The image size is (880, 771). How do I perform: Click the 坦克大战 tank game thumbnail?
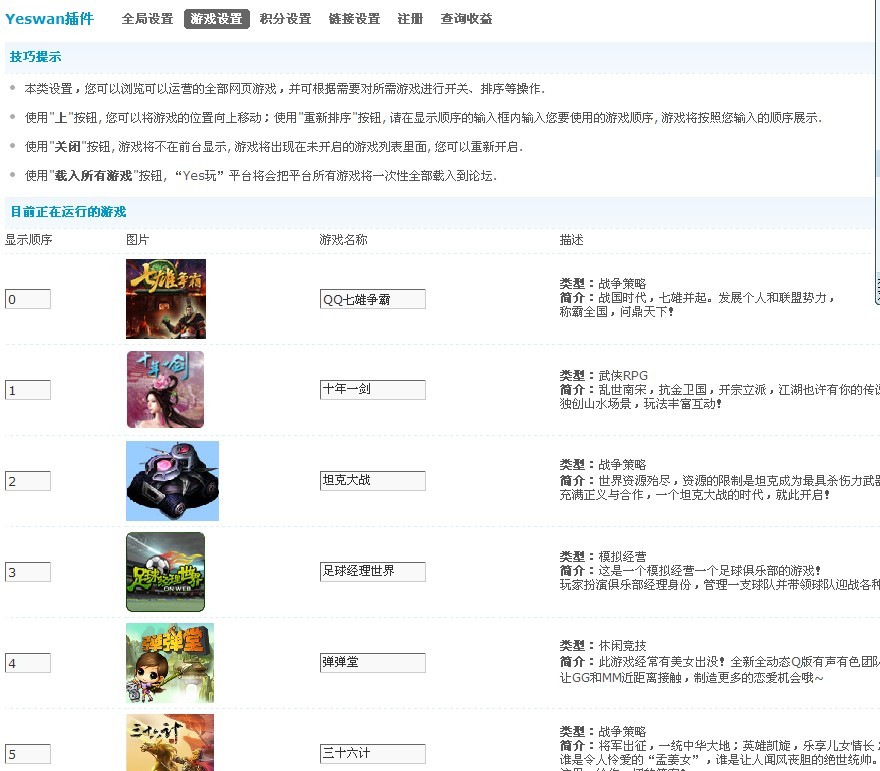pos(172,481)
